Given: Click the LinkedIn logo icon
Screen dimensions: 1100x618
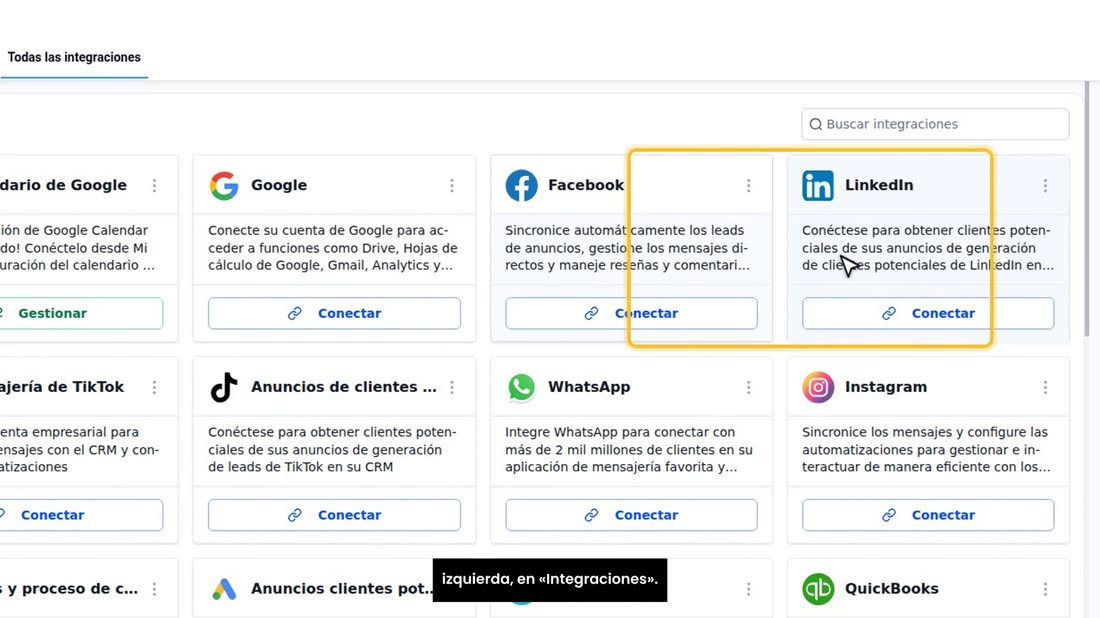Looking at the screenshot, I should tap(818, 185).
